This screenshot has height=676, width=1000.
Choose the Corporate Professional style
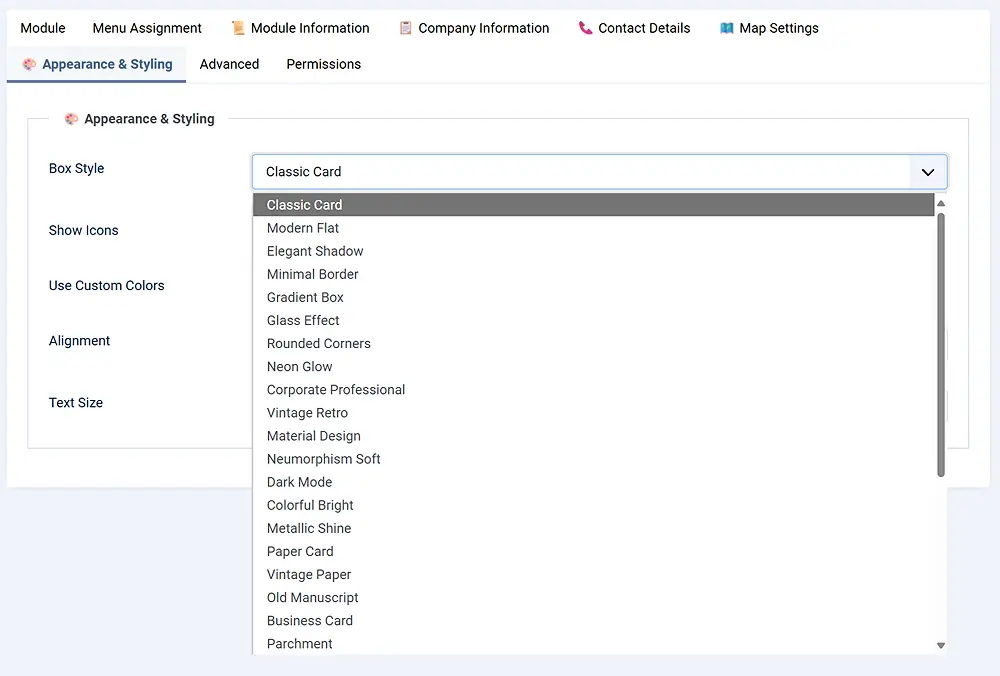336,389
